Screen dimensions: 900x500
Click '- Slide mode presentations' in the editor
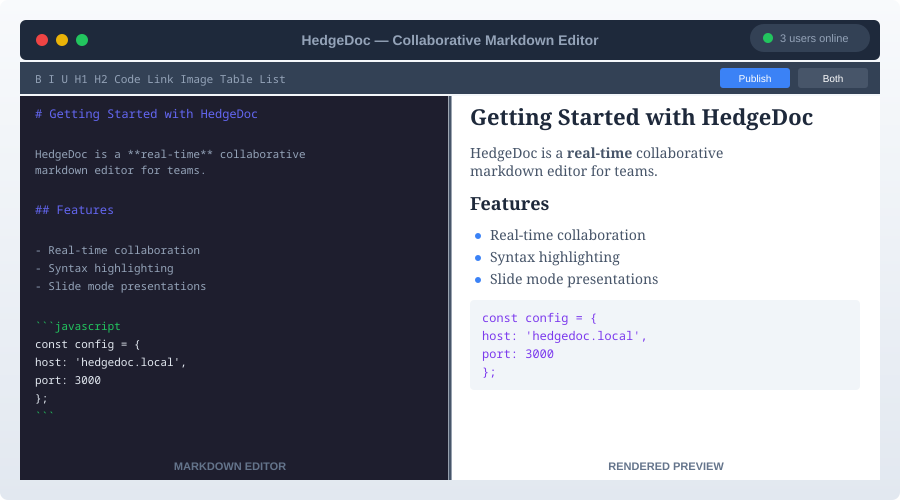[120, 286]
